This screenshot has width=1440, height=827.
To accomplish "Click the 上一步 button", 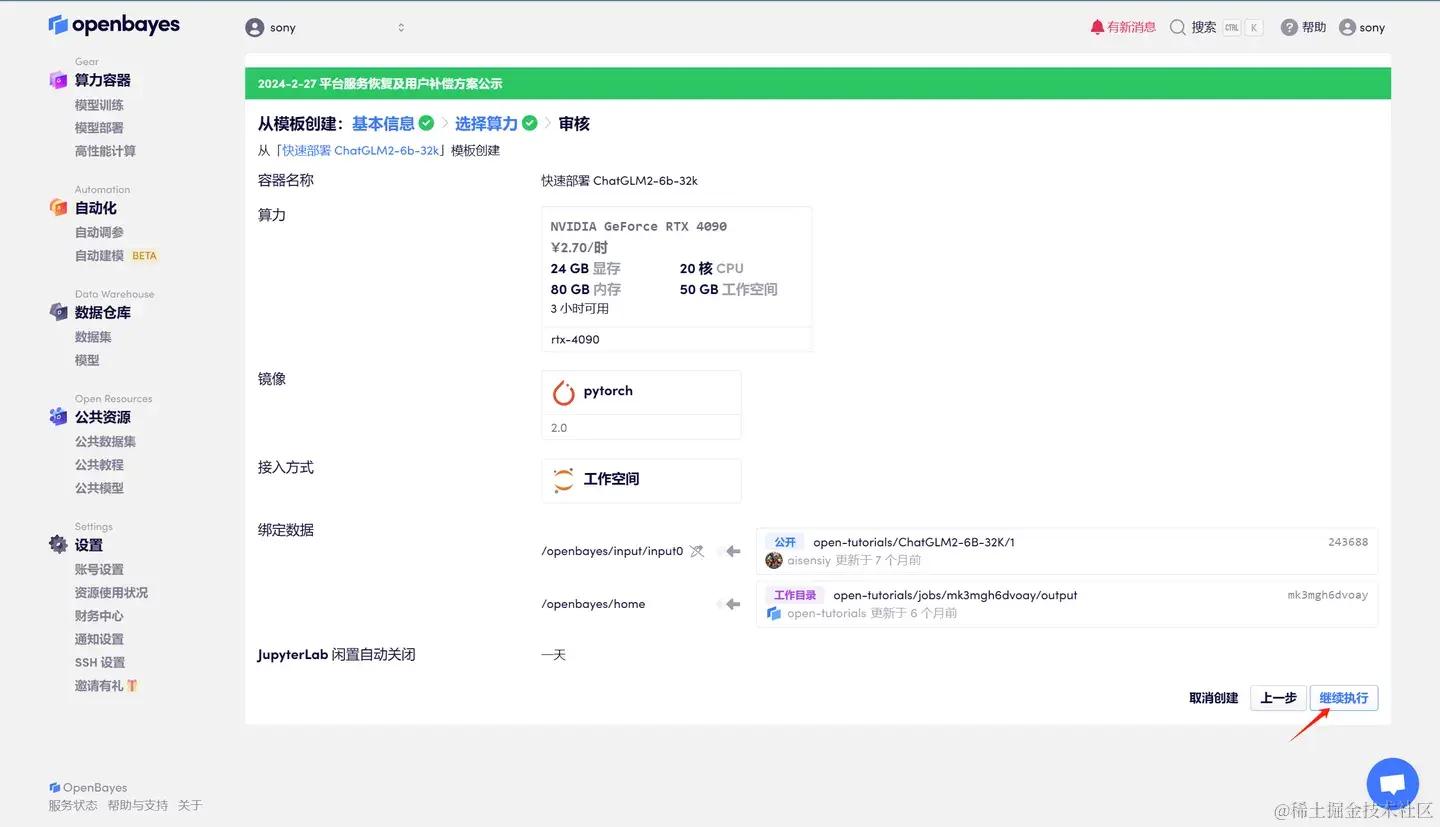I will [x=1278, y=698].
